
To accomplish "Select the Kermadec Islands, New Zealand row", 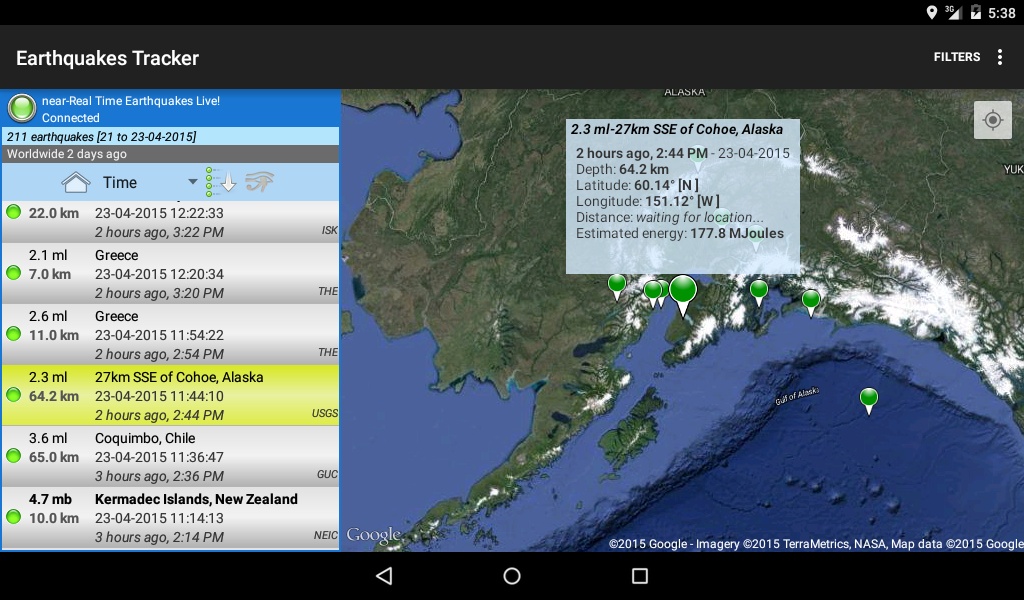I will [x=170, y=518].
